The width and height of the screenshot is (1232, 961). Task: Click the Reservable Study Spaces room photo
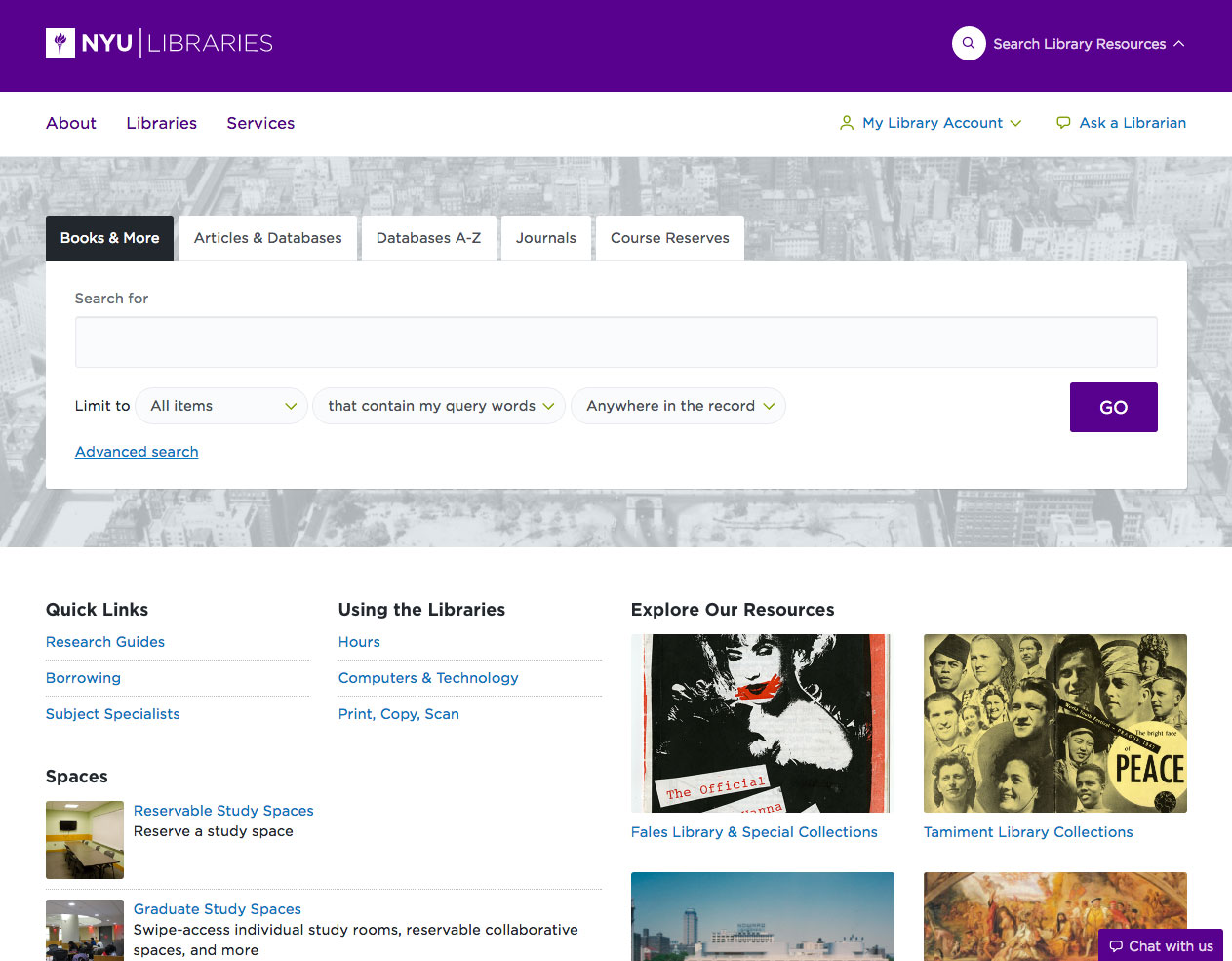85,840
